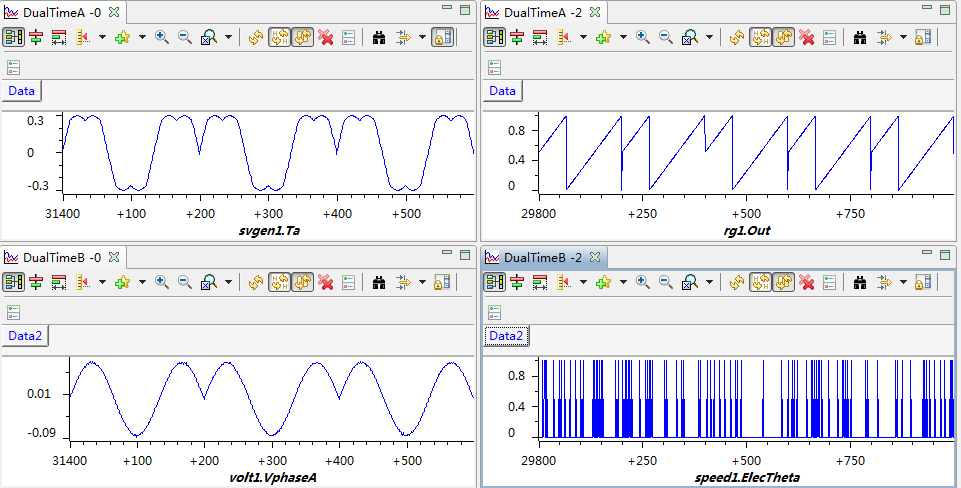
Task: Open graph properties icon in DualTimeB -0 toolbar
Action: pos(348,282)
